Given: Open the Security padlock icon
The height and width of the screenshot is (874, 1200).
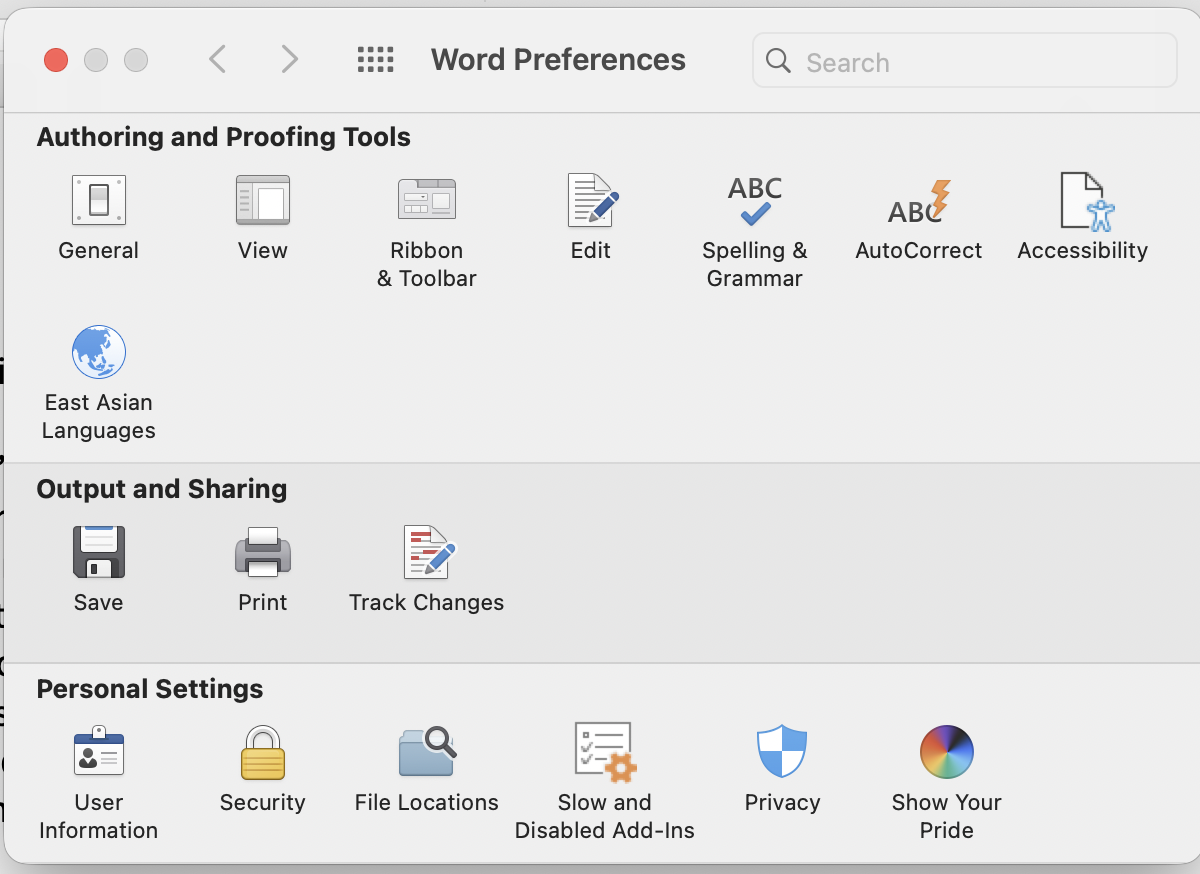Looking at the screenshot, I should [x=263, y=752].
